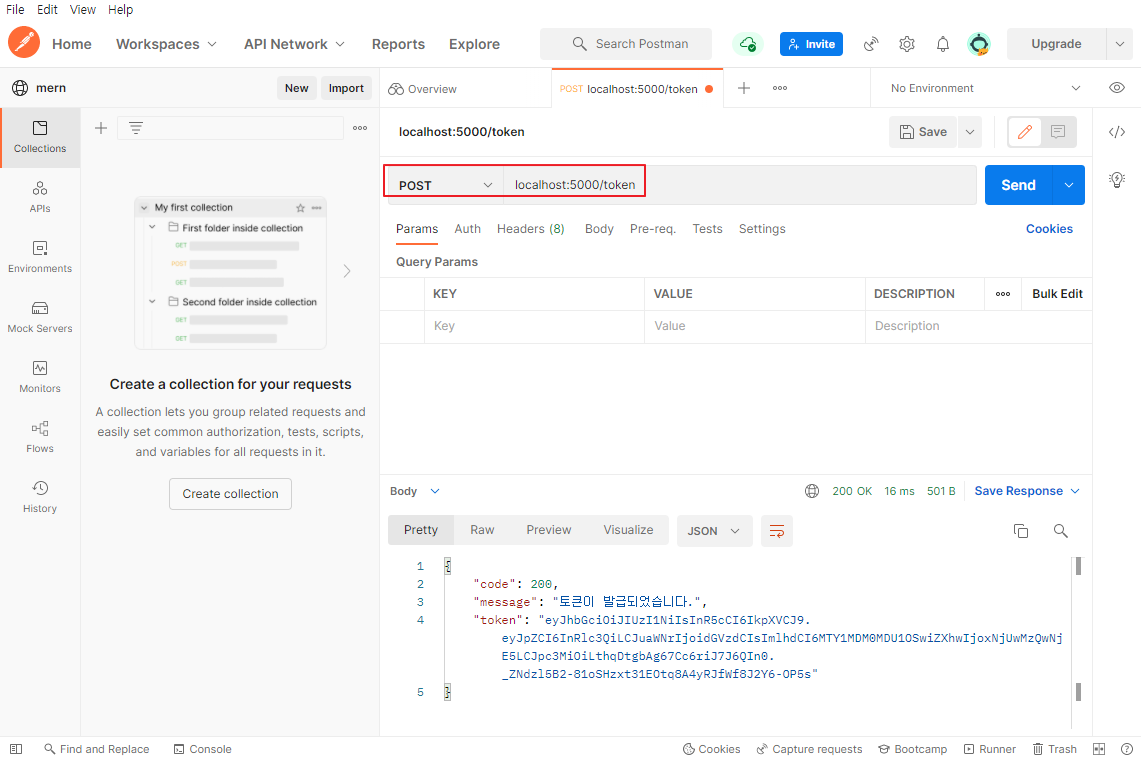Open the code snippet panel icon
This screenshot has height=761, width=1141.
pos(1117,132)
